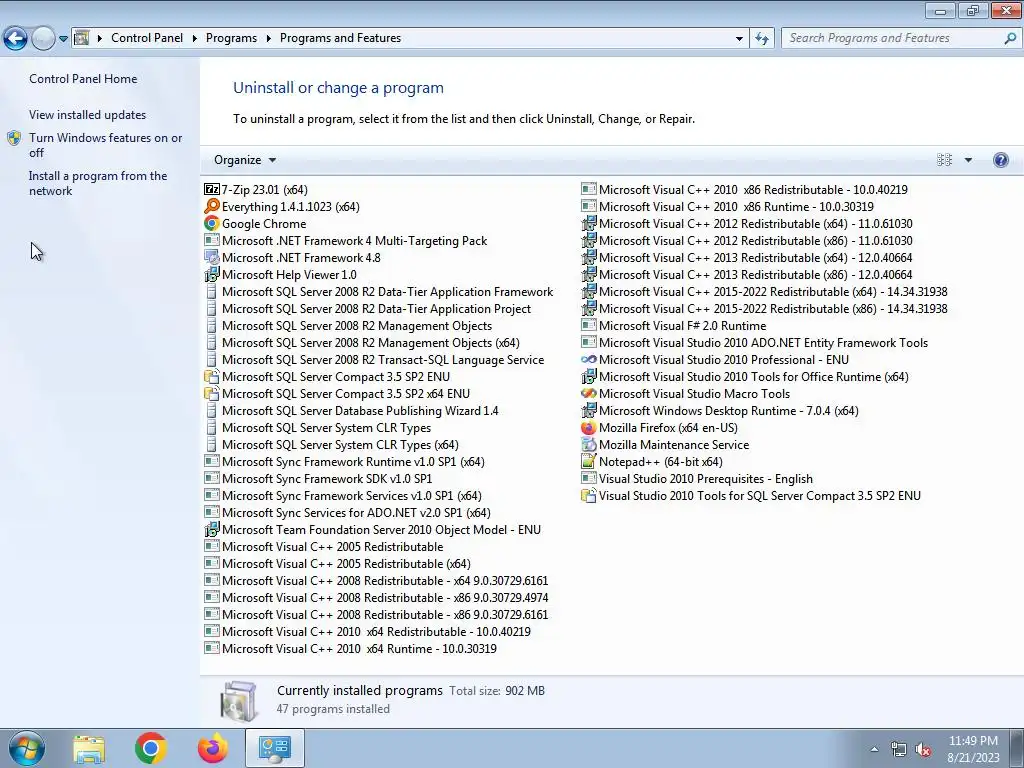Click the search magnifier icon
The width and height of the screenshot is (1024, 768).
pyautogui.click(x=1010, y=39)
